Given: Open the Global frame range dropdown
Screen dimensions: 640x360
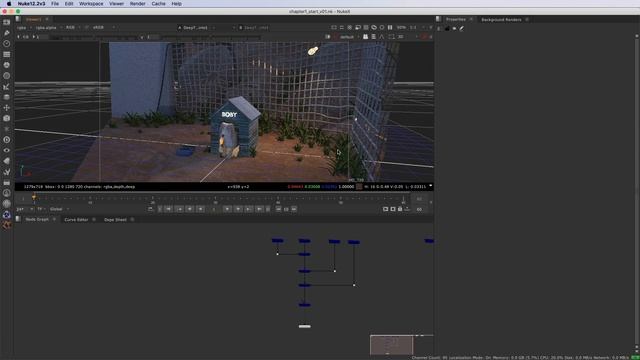Looking at the screenshot, I should [x=60, y=209].
